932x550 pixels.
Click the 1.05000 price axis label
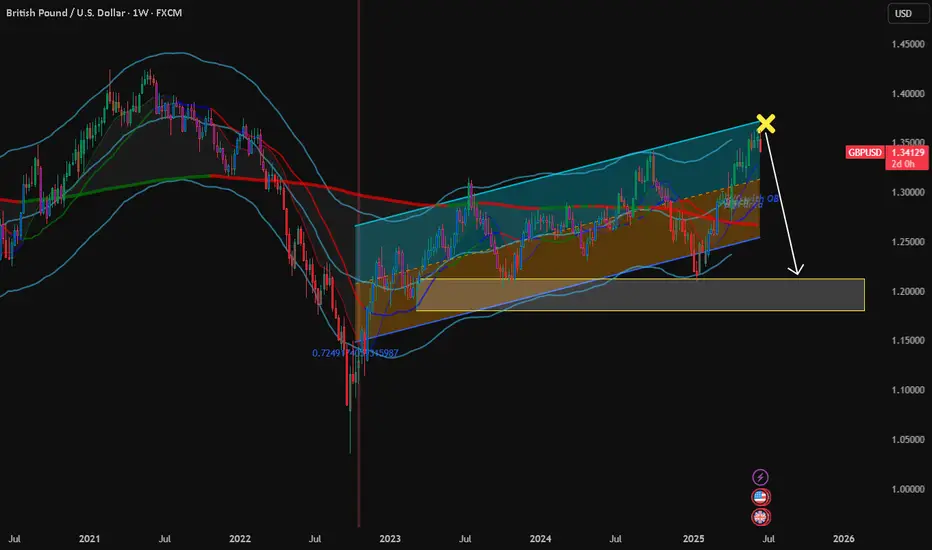coord(908,439)
